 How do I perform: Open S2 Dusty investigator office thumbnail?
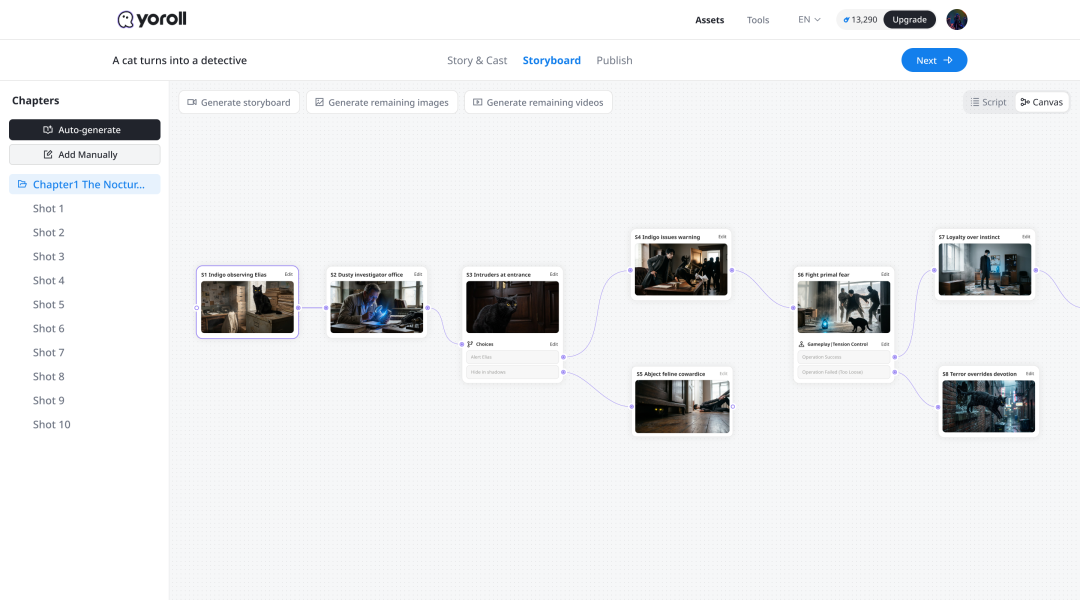point(377,307)
